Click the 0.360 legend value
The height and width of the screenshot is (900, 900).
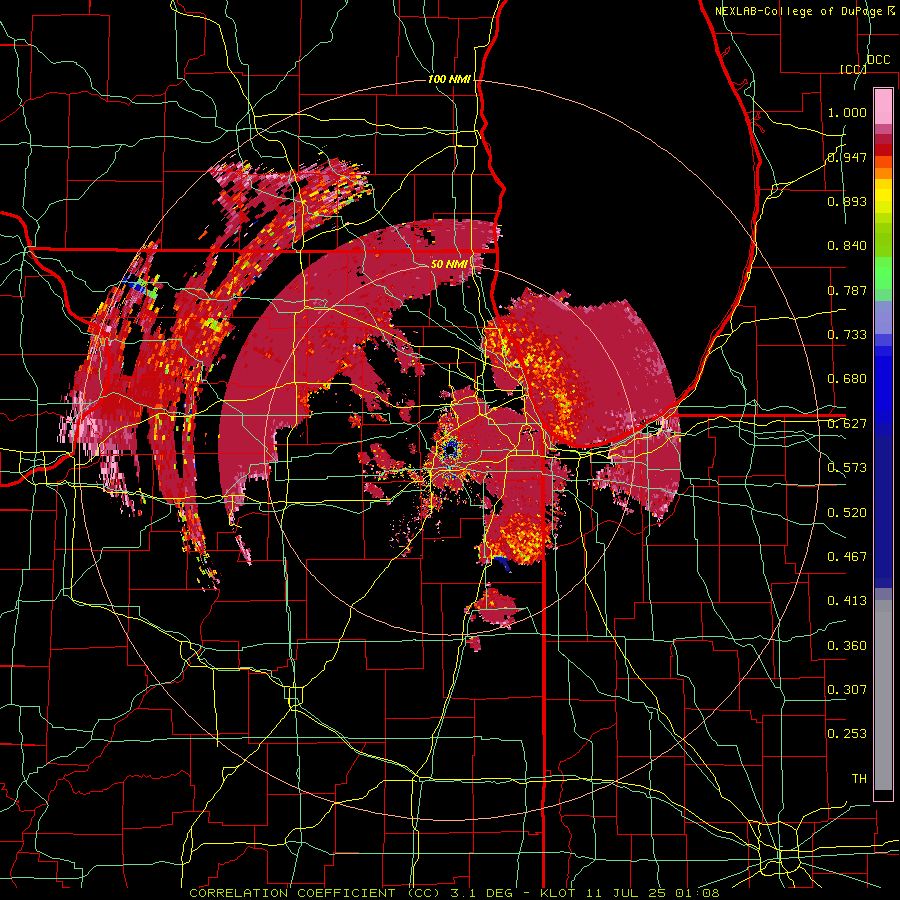[x=847, y=646]
